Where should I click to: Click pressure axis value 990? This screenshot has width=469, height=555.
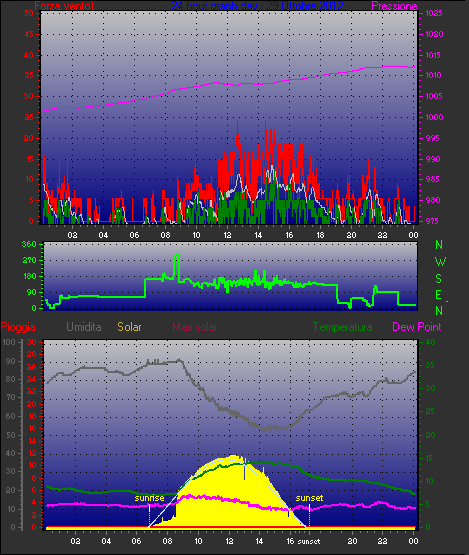[433, 159]
